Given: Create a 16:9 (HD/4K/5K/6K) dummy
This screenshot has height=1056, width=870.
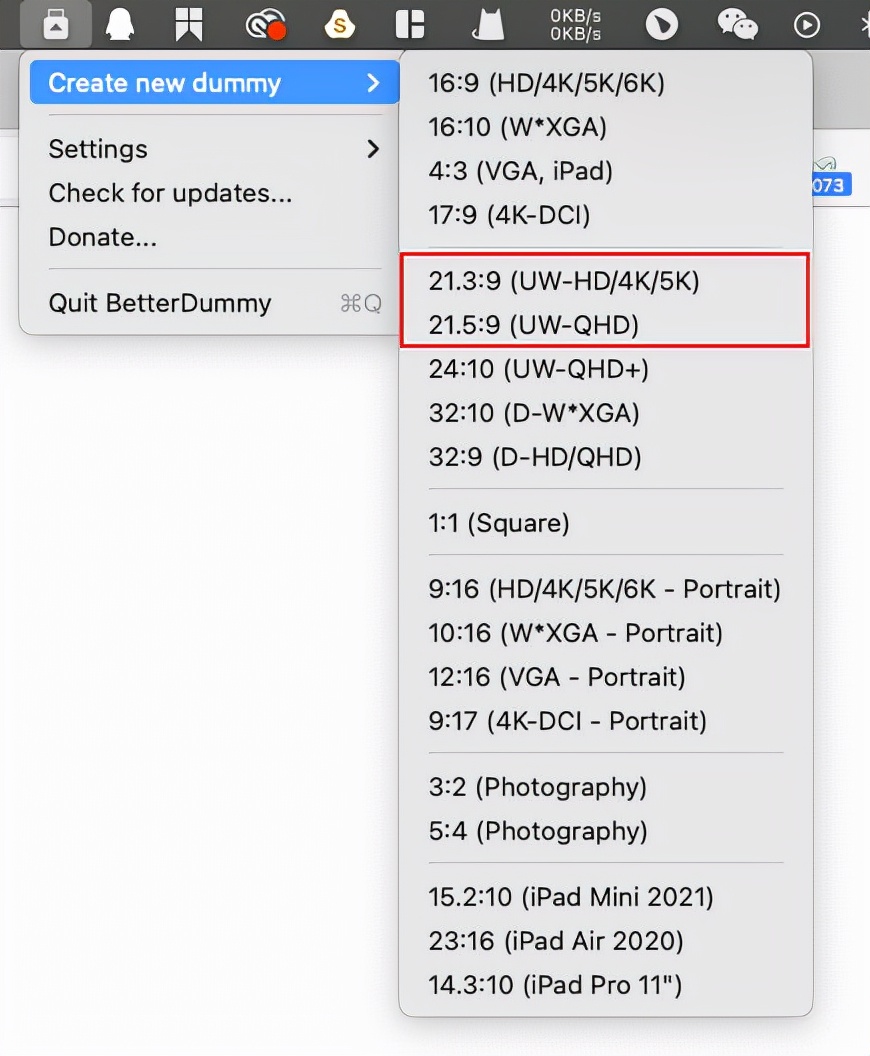Looking at the screenshot, I should 605,84.
